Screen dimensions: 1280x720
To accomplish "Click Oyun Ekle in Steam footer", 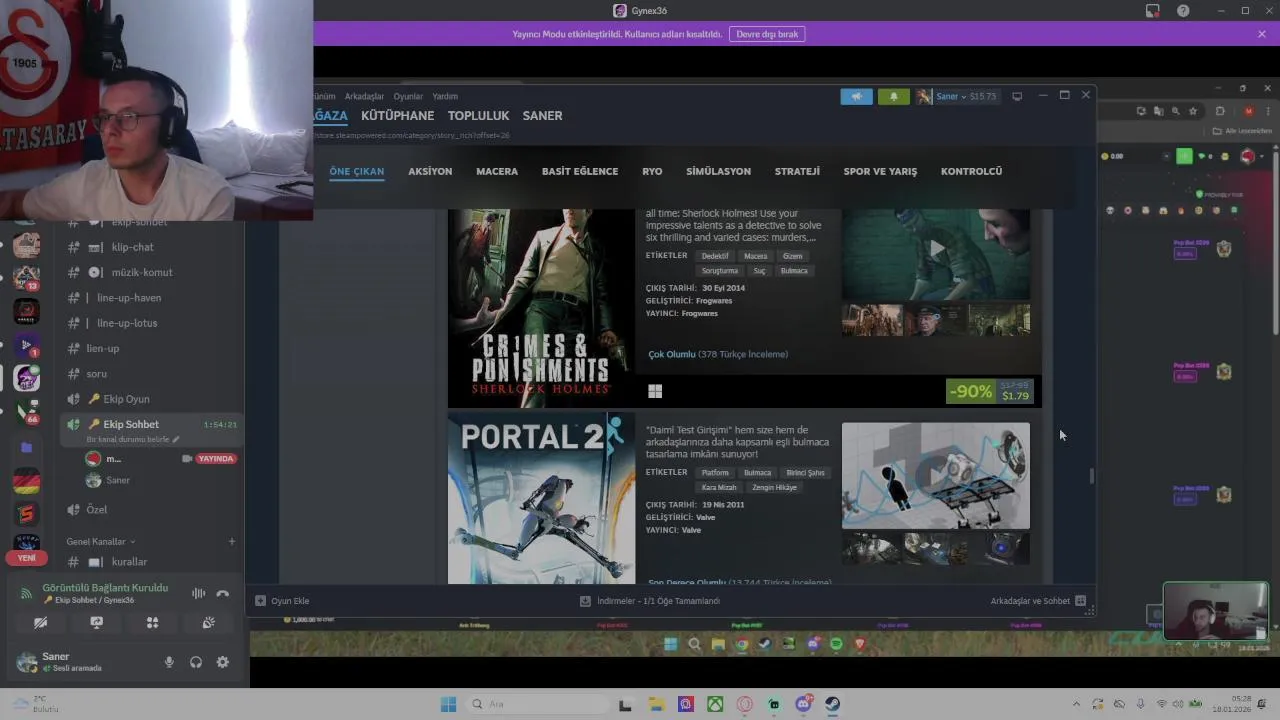I will click(x=282, y=601).
